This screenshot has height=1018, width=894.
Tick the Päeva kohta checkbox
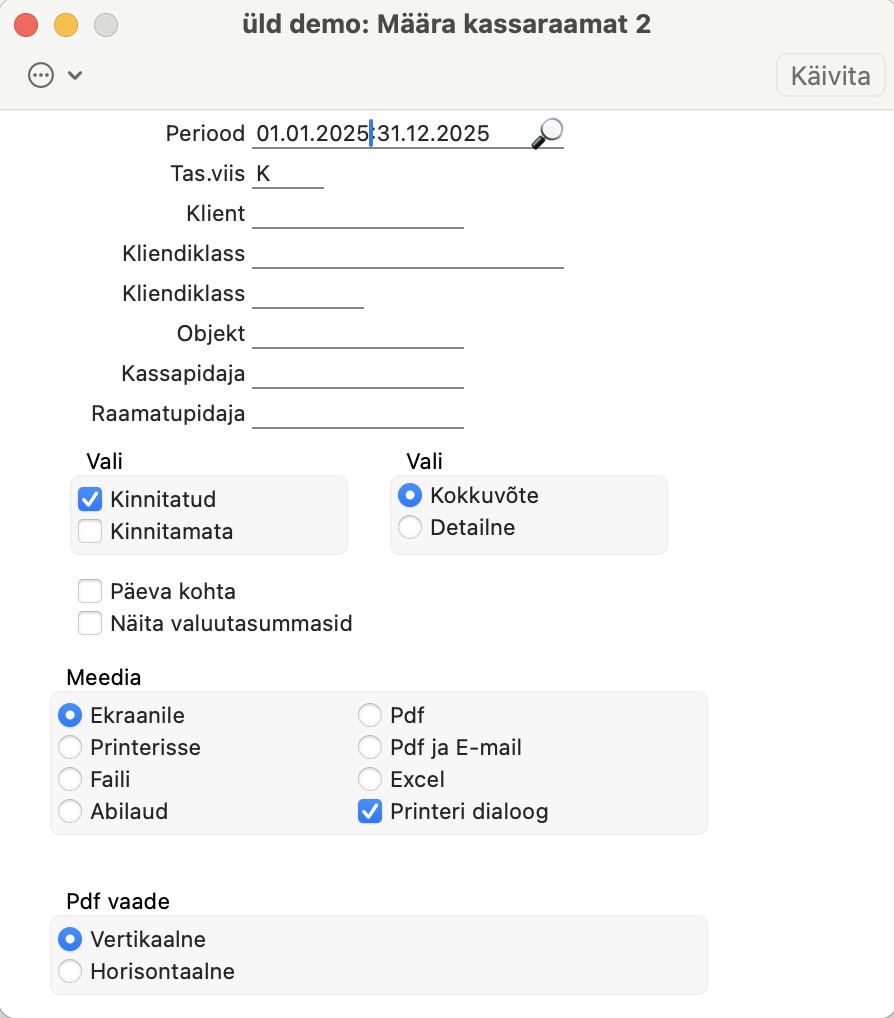pos(90,591)
